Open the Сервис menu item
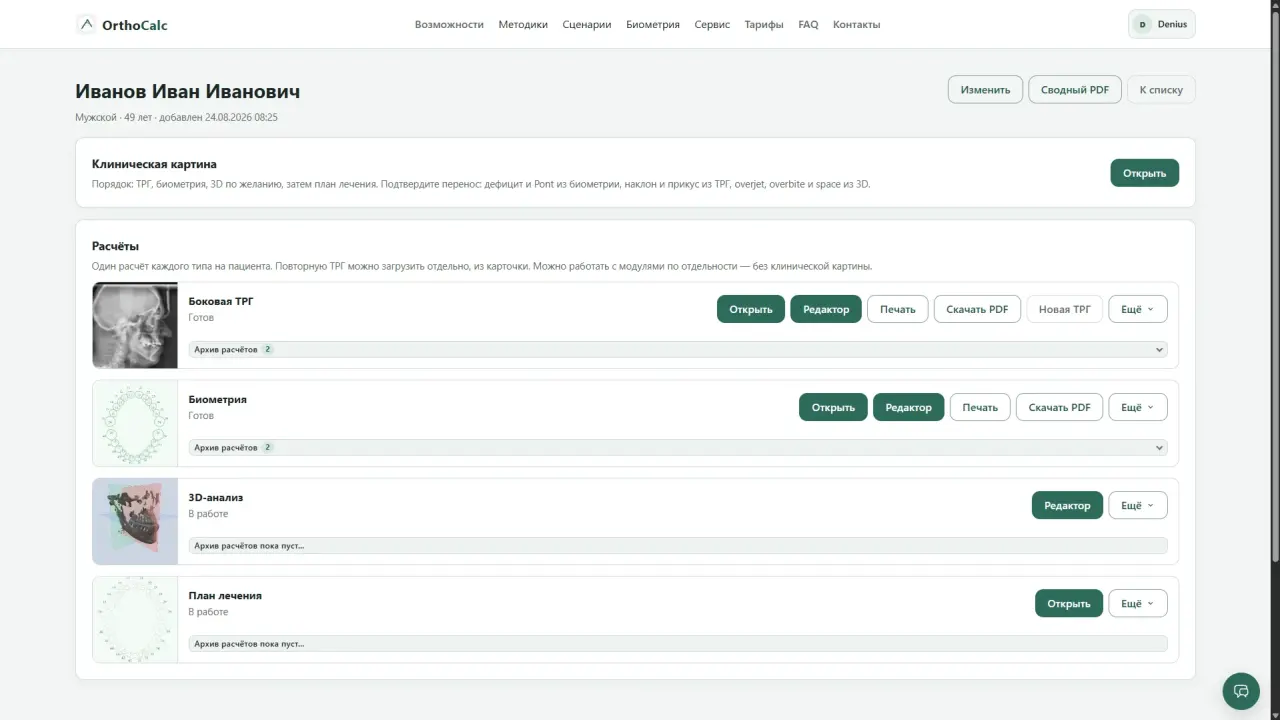This screenshot has width=1280, height=720. click(x=712, y=24)
